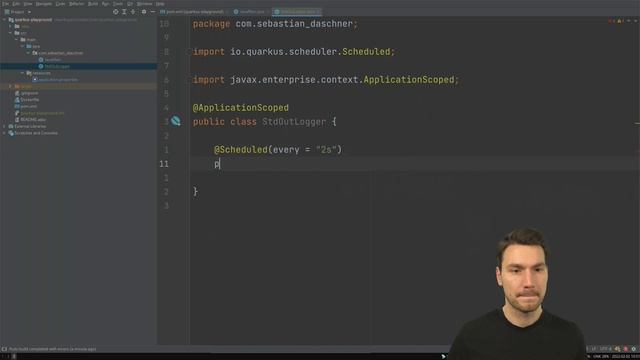Hide the Project panel with minus icon
The height and width of the screenshot is (360, 640).
click(x=153, y=12)
